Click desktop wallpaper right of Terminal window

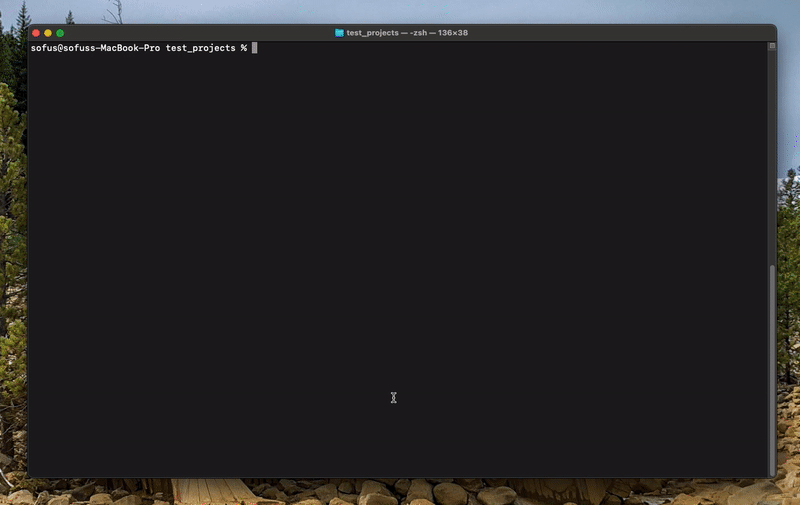[x=789, y=250]
